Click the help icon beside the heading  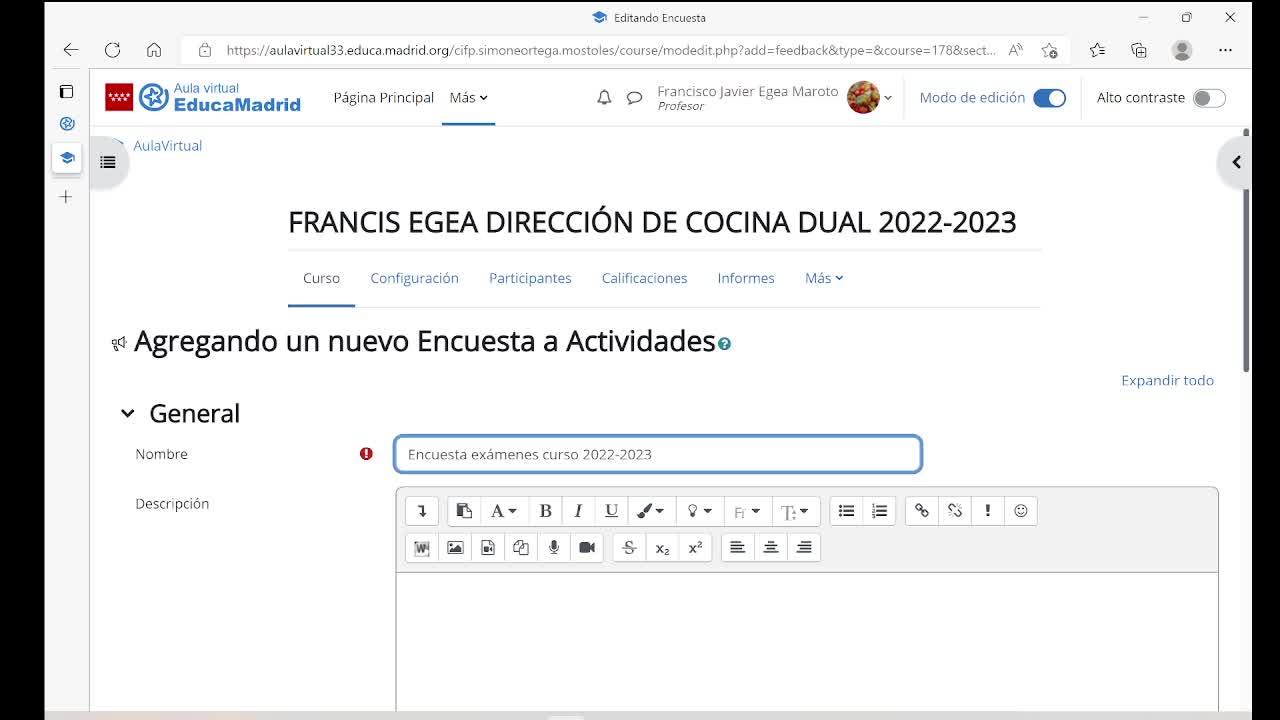tap(724, 344)
